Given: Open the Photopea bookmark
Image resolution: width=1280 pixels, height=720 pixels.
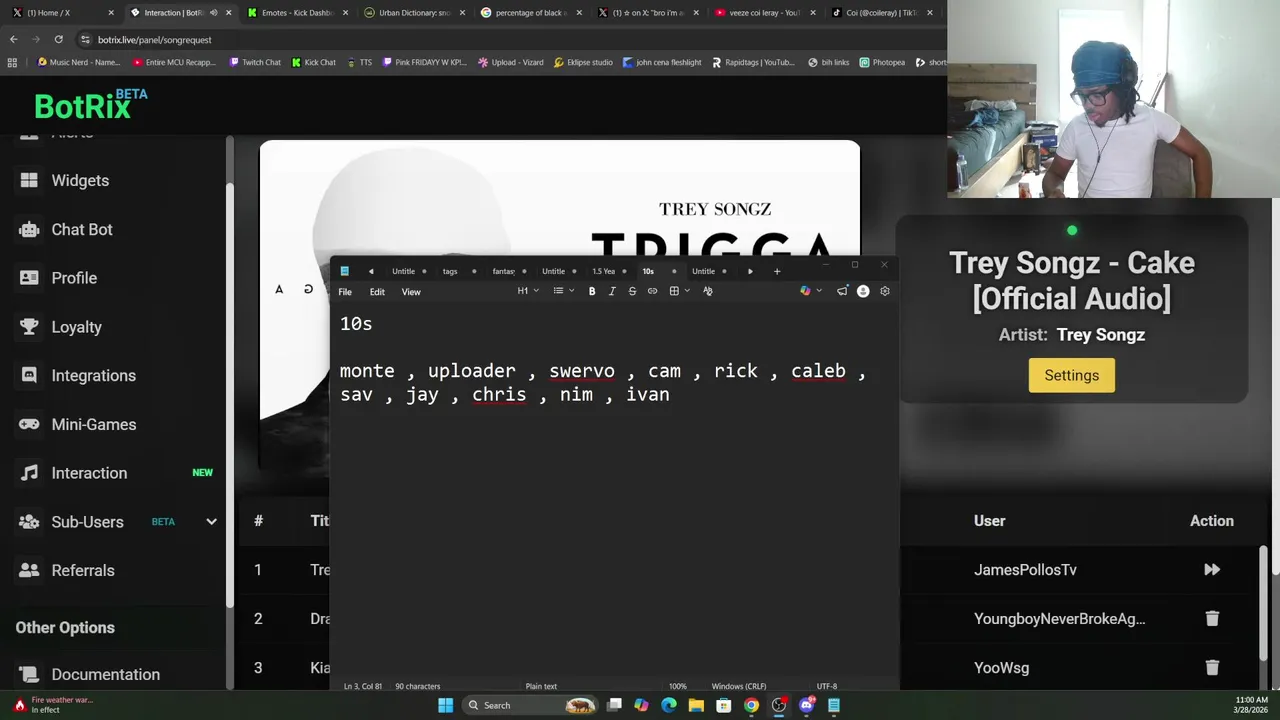Looking at the screenshot, I should pos(882,62).
